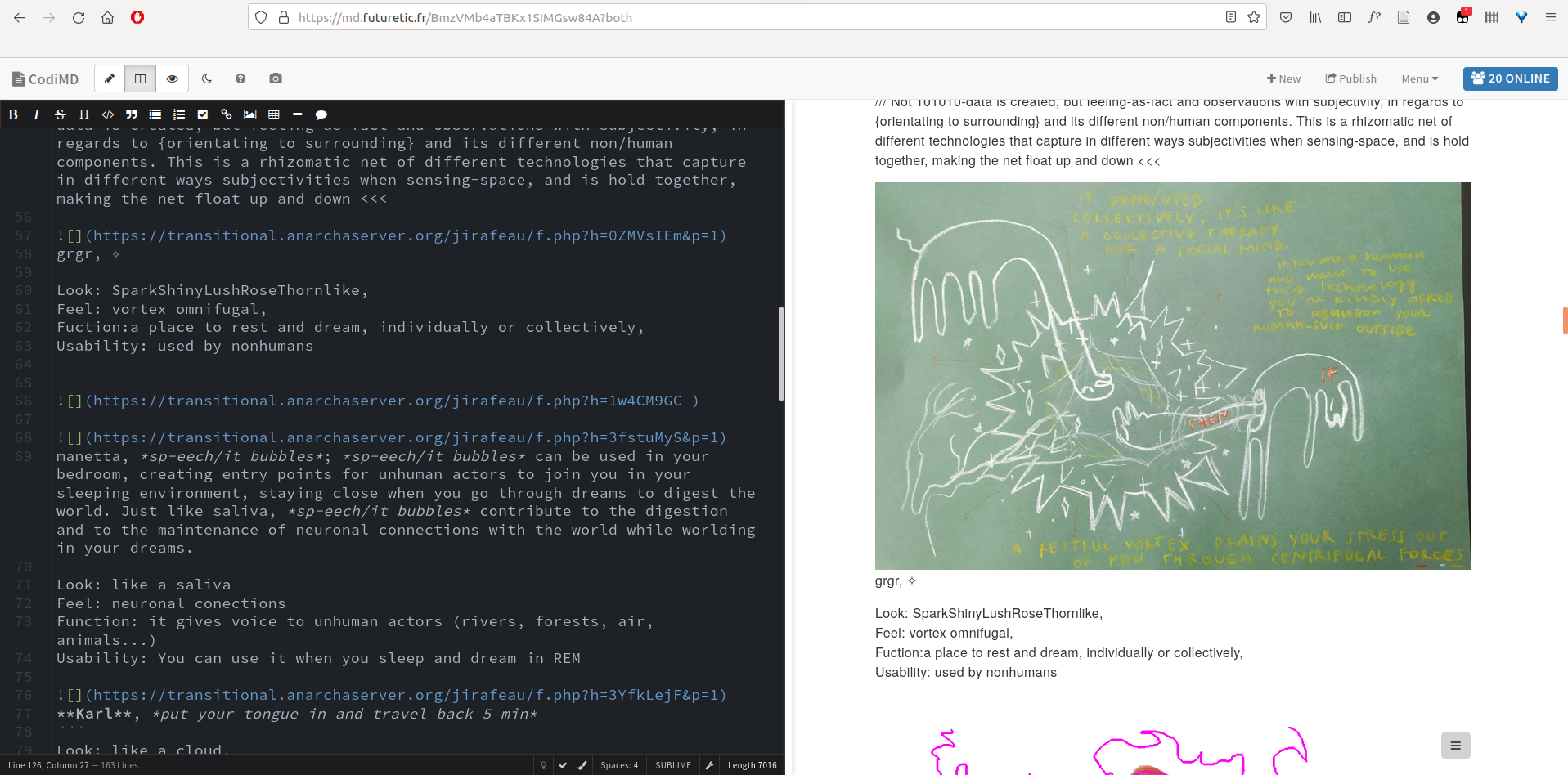Click Length 7016 status entry
Viewport: 1568px width, 775px height.
point(753,765)
